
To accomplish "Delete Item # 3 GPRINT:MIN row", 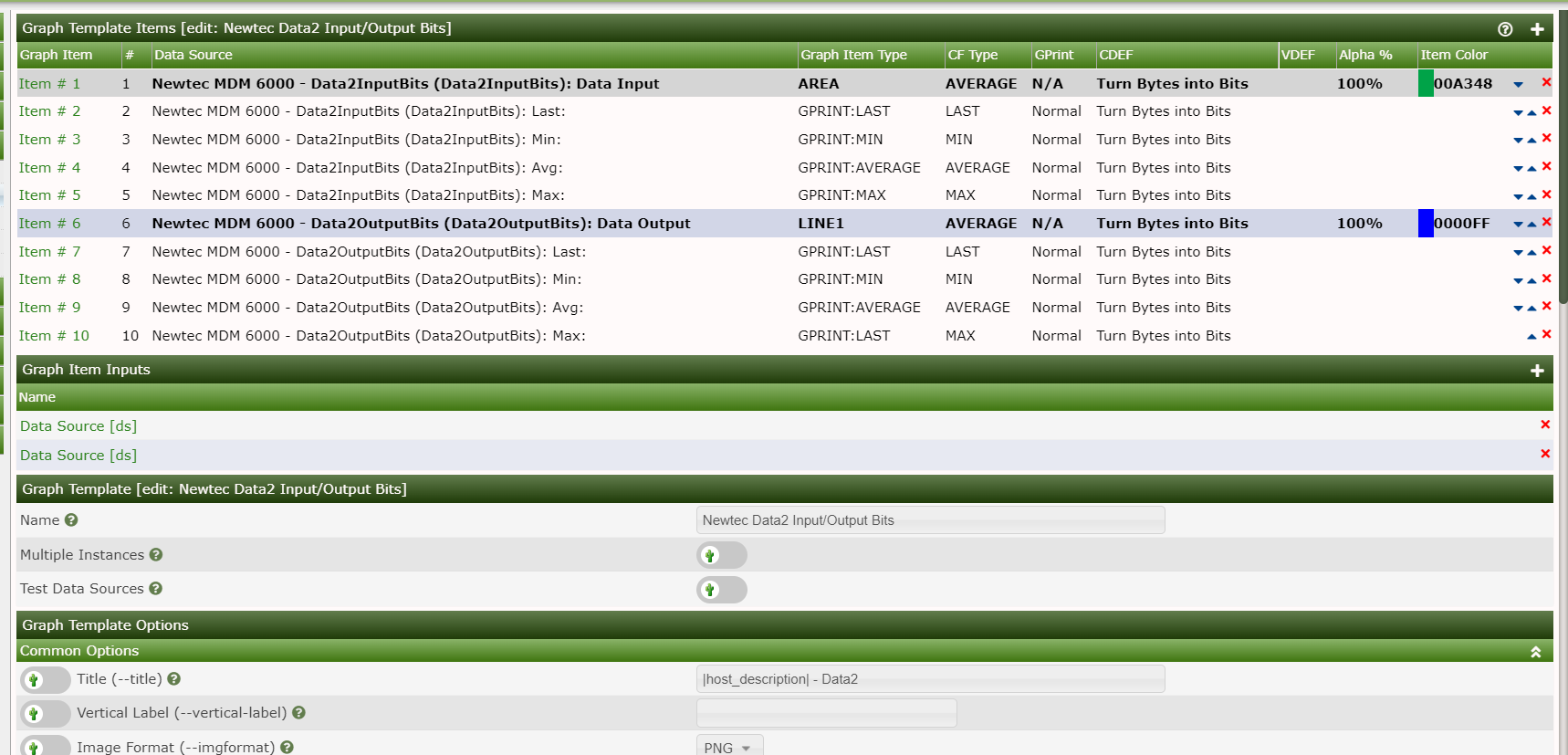I will point(1546,139).
